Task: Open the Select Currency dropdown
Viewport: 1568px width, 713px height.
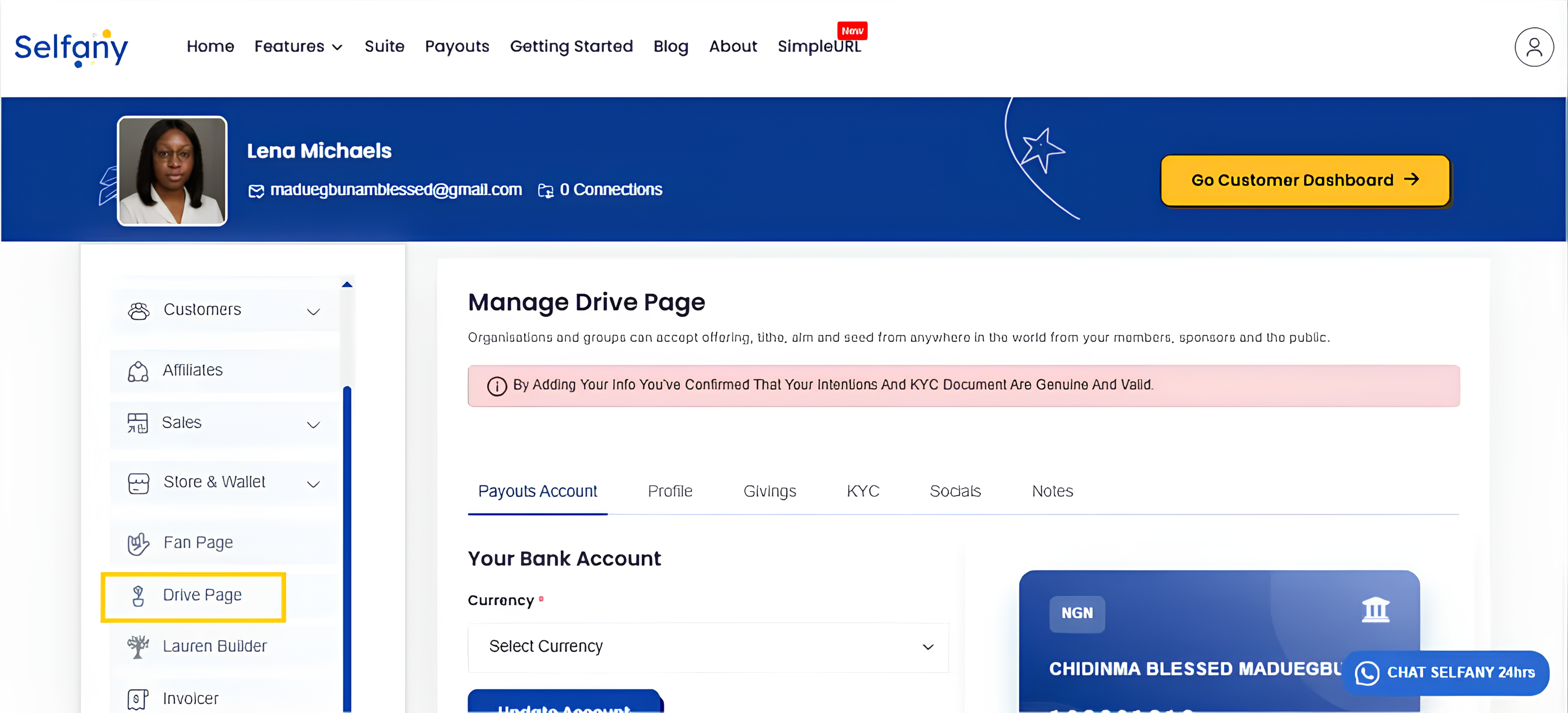Action: click(x=707, y=647)
